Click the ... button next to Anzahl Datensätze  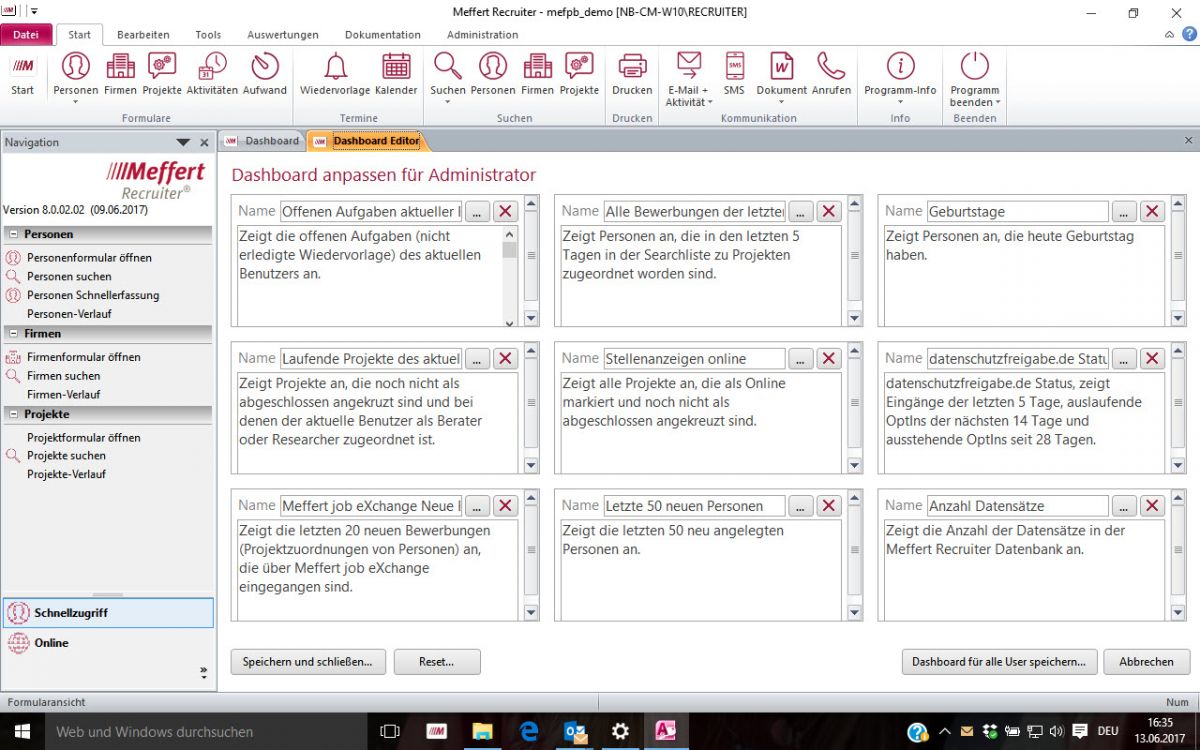pos(1125,506)
